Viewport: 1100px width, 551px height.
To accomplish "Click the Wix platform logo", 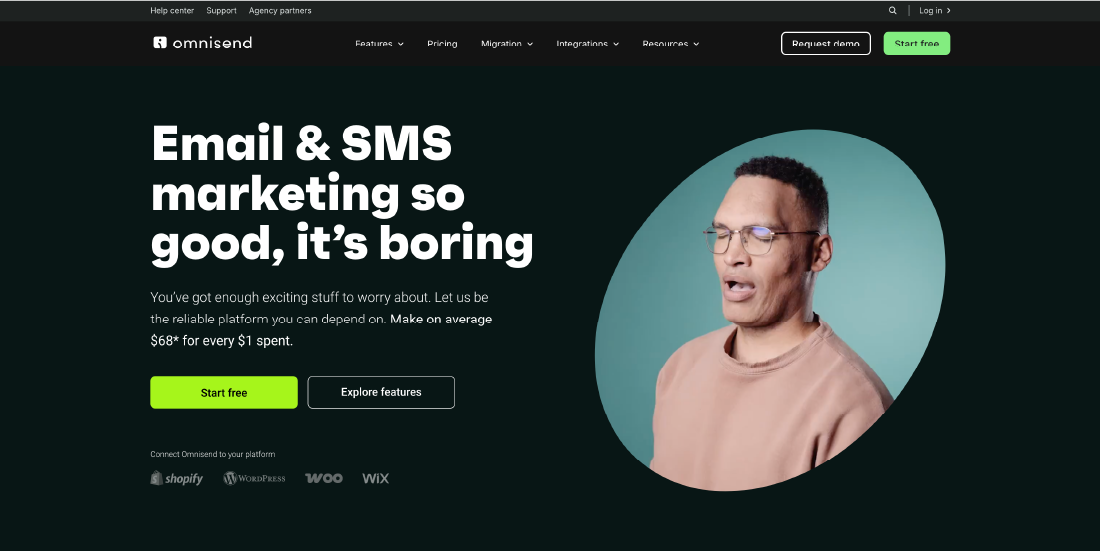I will coord(375,478).
